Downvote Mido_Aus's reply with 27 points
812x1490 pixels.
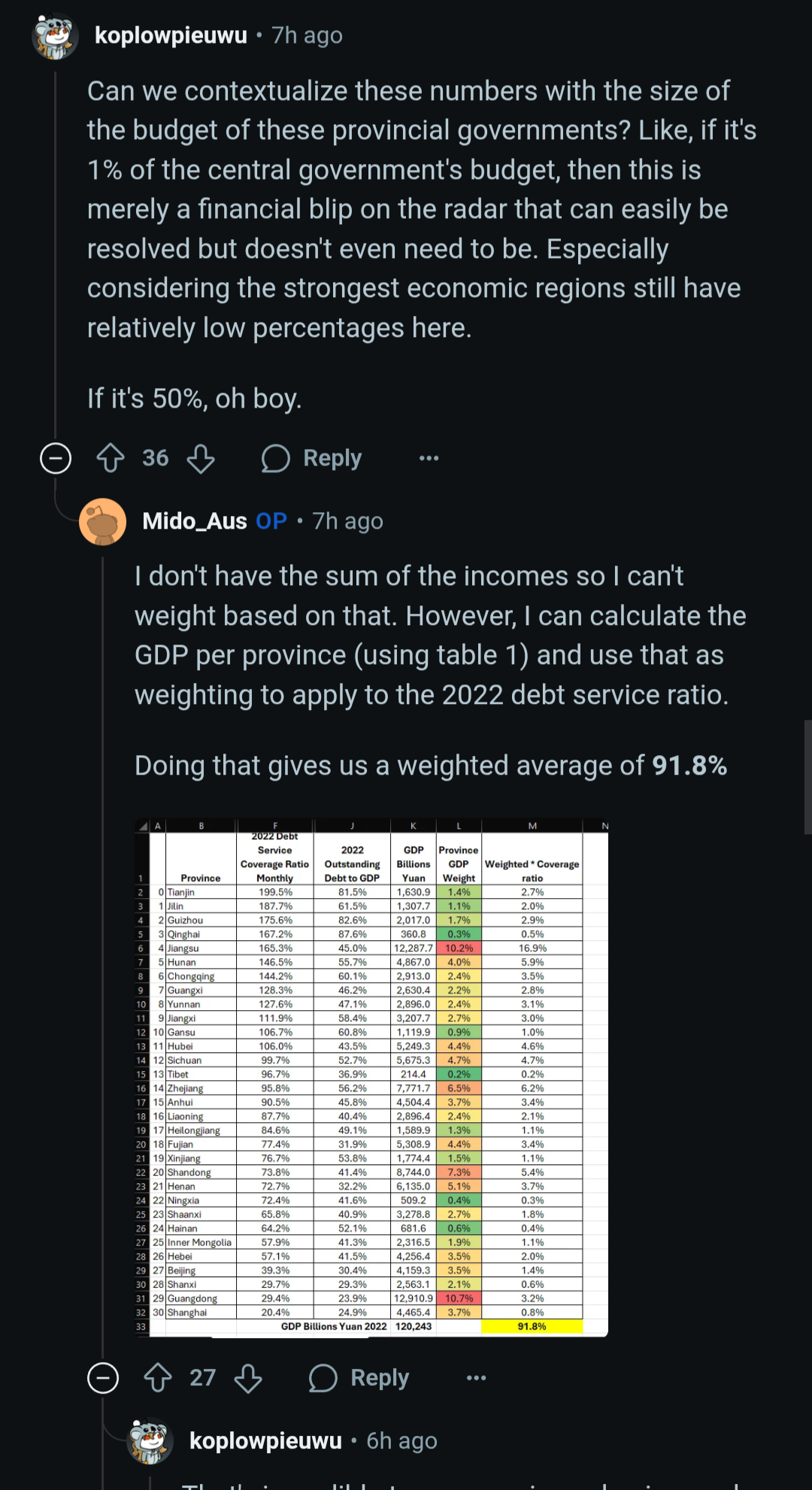248,1378
